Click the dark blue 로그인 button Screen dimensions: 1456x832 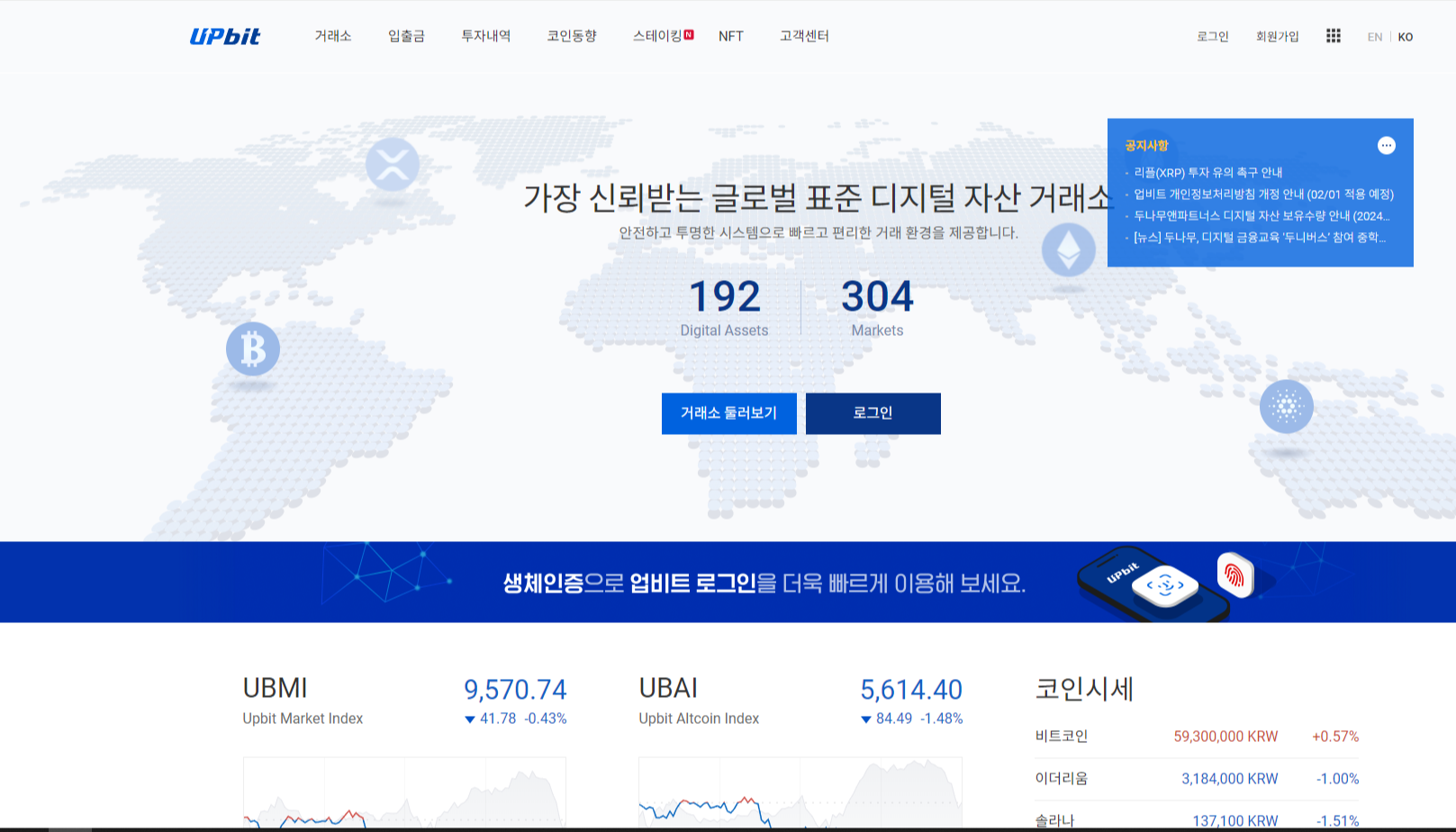pyautogui.click(x=873, y=413)
